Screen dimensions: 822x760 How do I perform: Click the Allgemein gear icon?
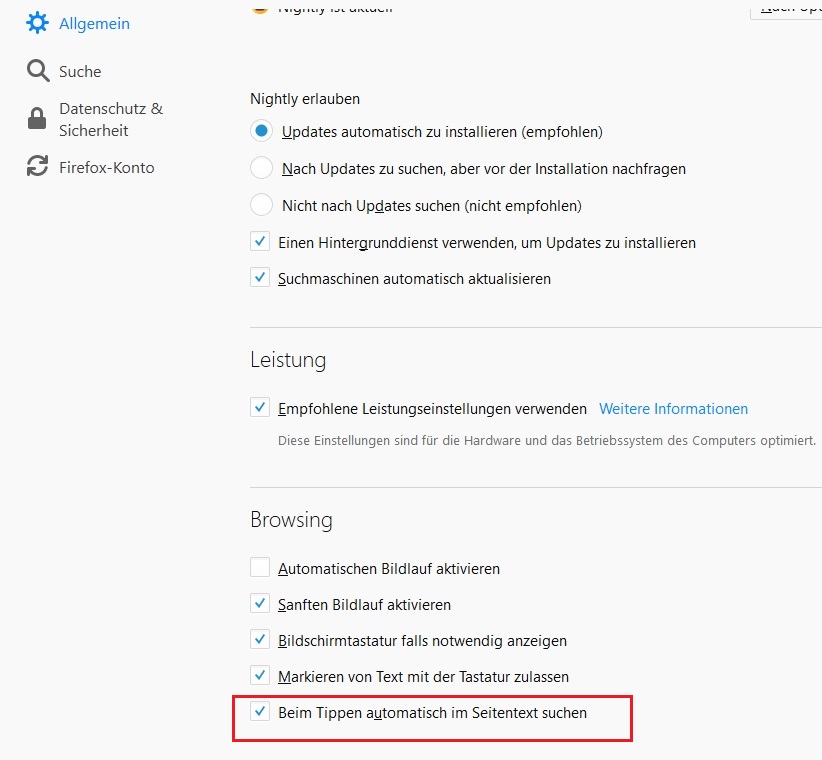point(37,23)
